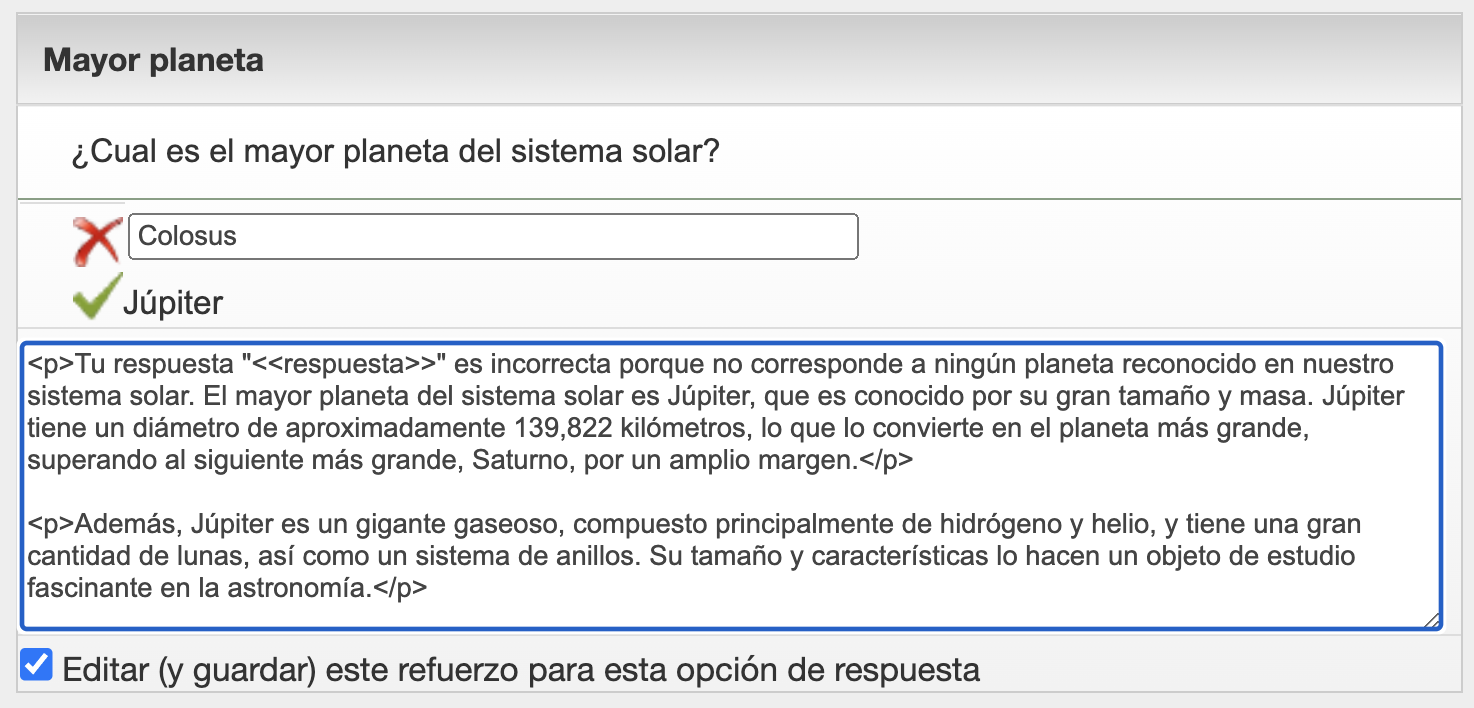The image size is (1474, 708).
Task: Click the Mayor planeta header title
Action: pyautogui.click(x=153, y=60)
